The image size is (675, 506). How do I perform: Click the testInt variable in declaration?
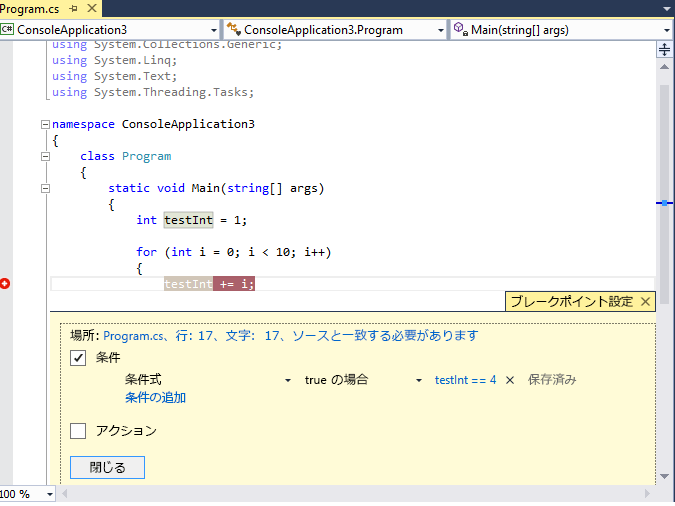(x=189, y=220)
